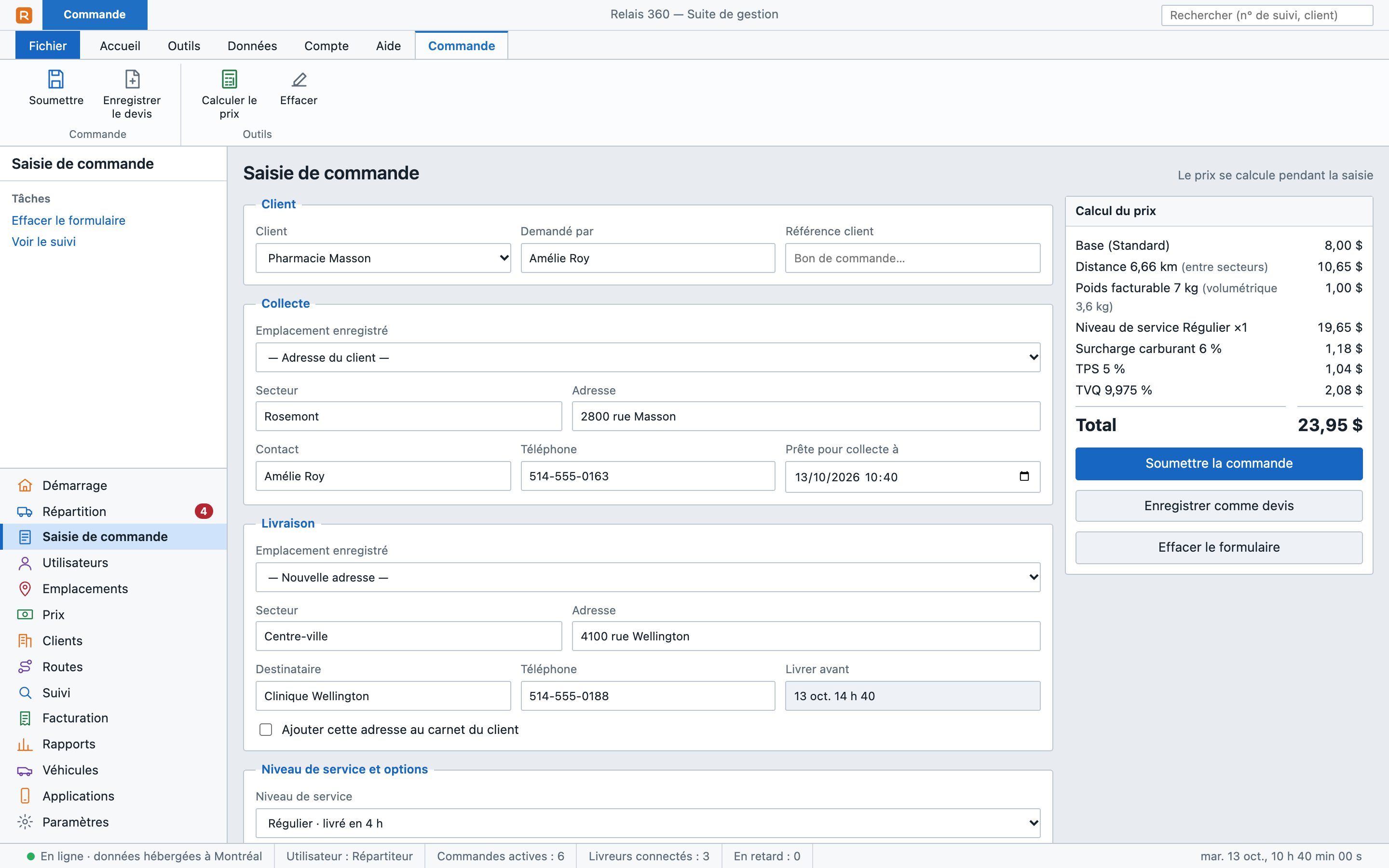
Task: Open the Client dropdown Pharmacie Masson
Action: [383, 258]
